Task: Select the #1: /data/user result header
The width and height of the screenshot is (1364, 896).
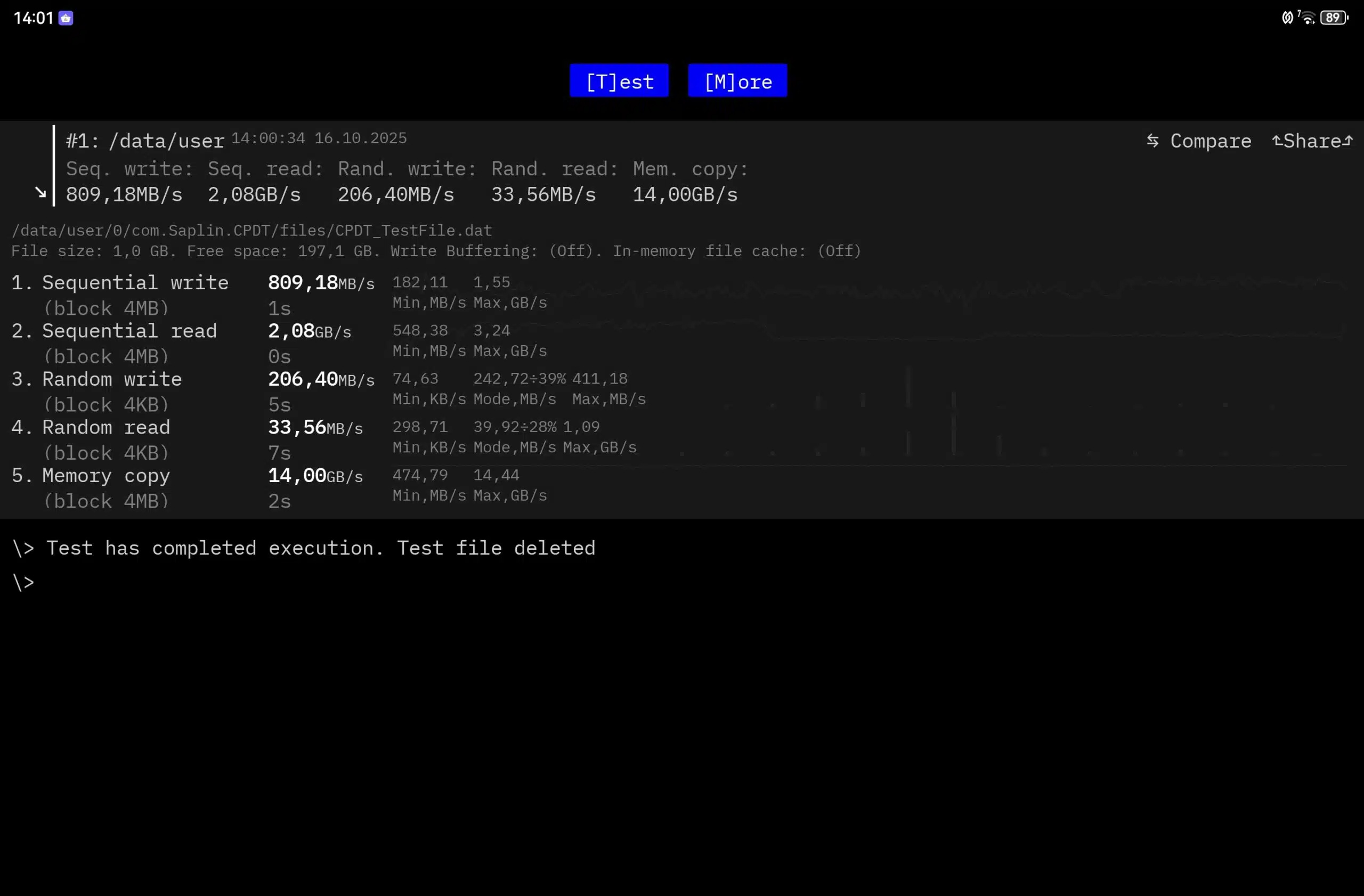Action: click(x=144, y=140)
